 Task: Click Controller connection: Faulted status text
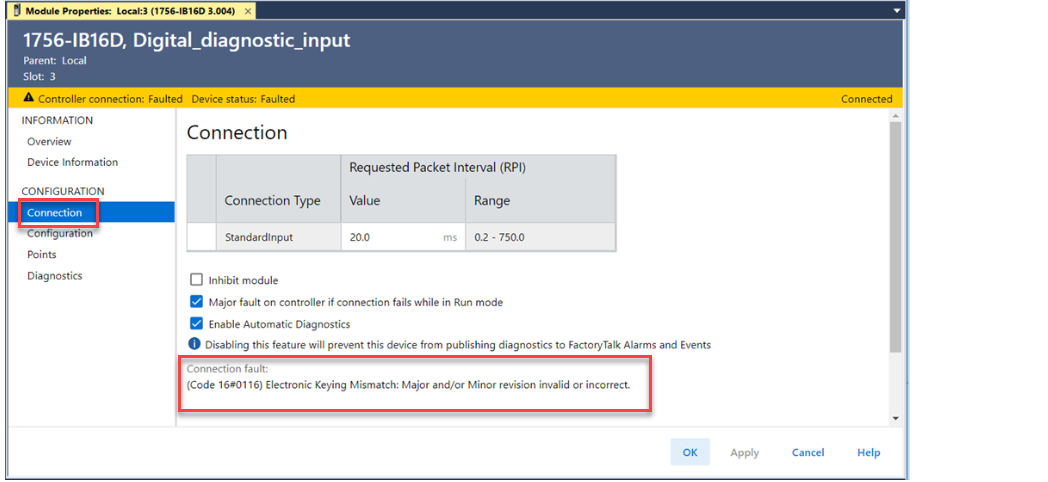click(110, 99)
